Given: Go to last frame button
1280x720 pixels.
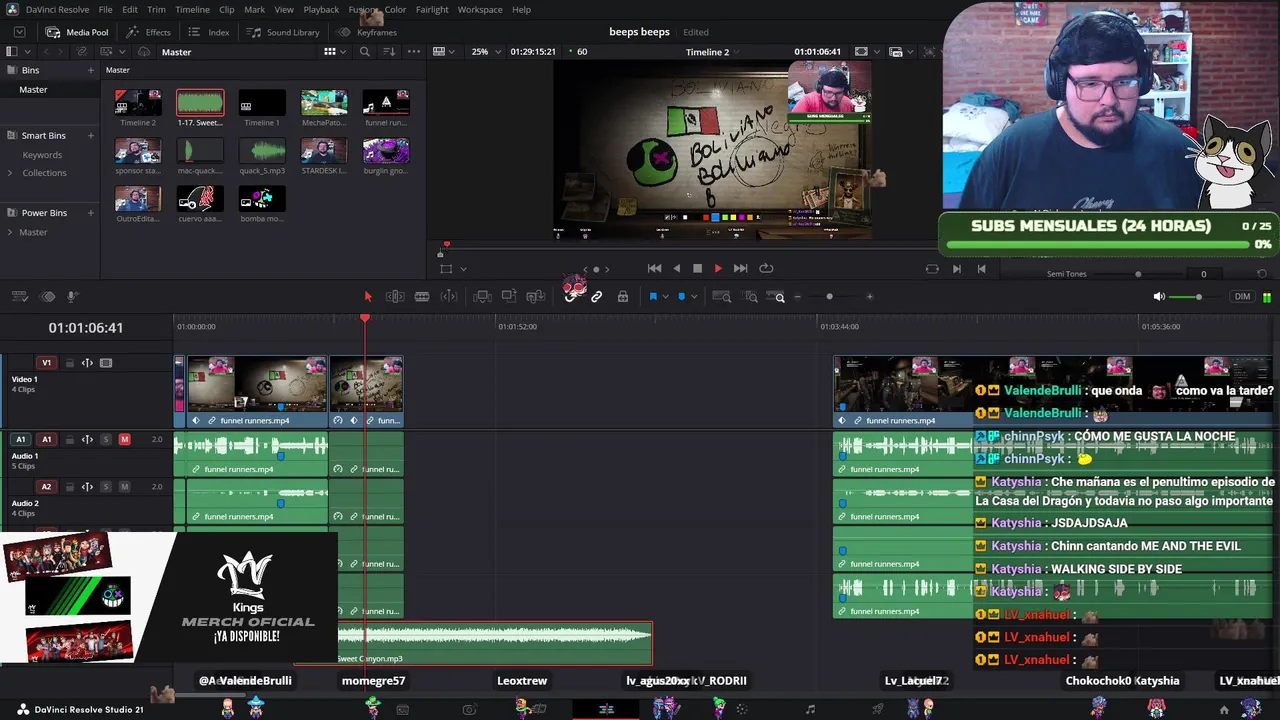Looking at the screenshot, I should [740, 268].
